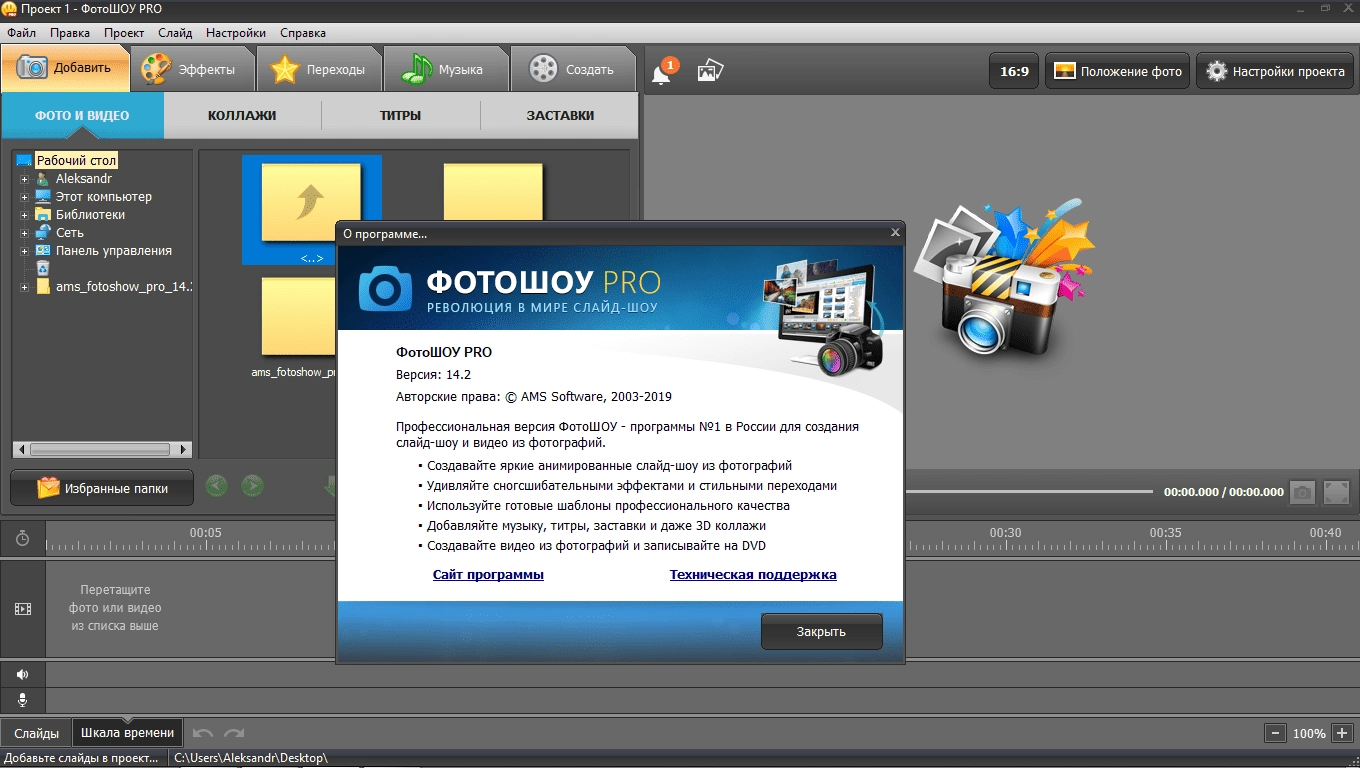Image resolution: width=1360 pixels, height=768 pixels.
Task: Click the Положение фото button
Action: [x=1117, y=71]
